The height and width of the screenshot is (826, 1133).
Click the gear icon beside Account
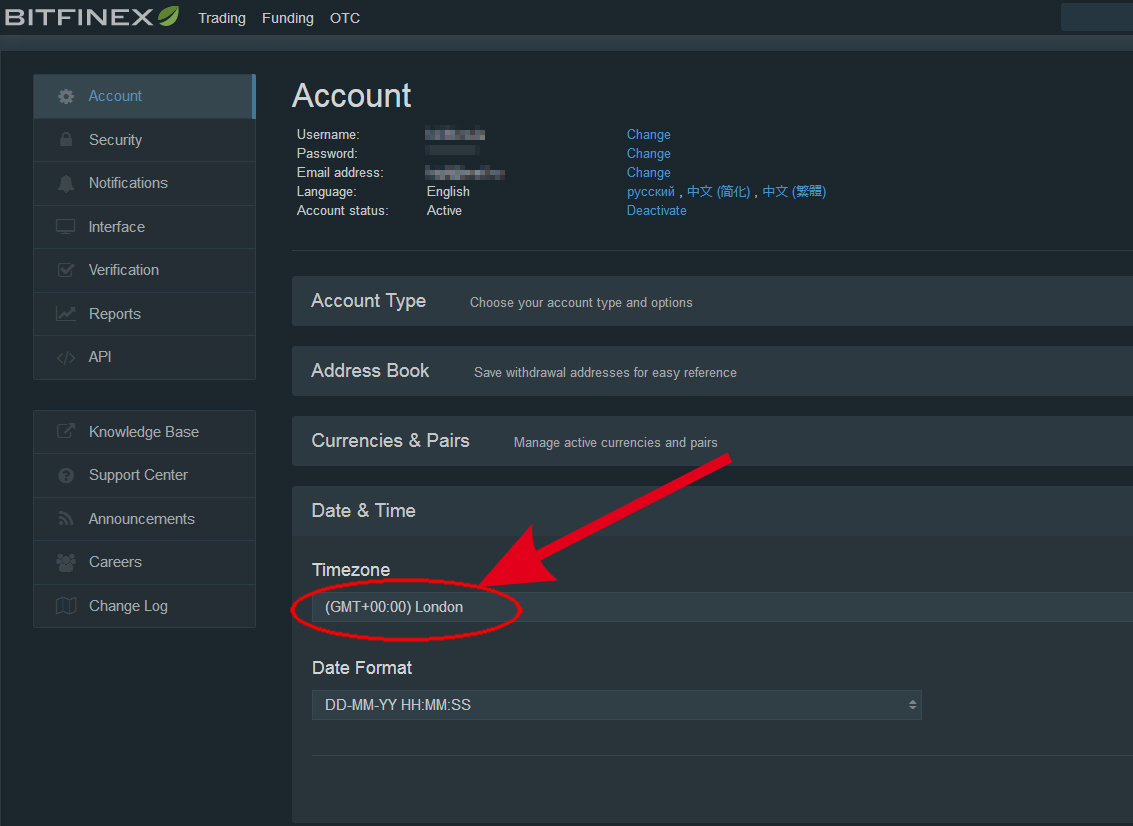click(x=66, y=96)
